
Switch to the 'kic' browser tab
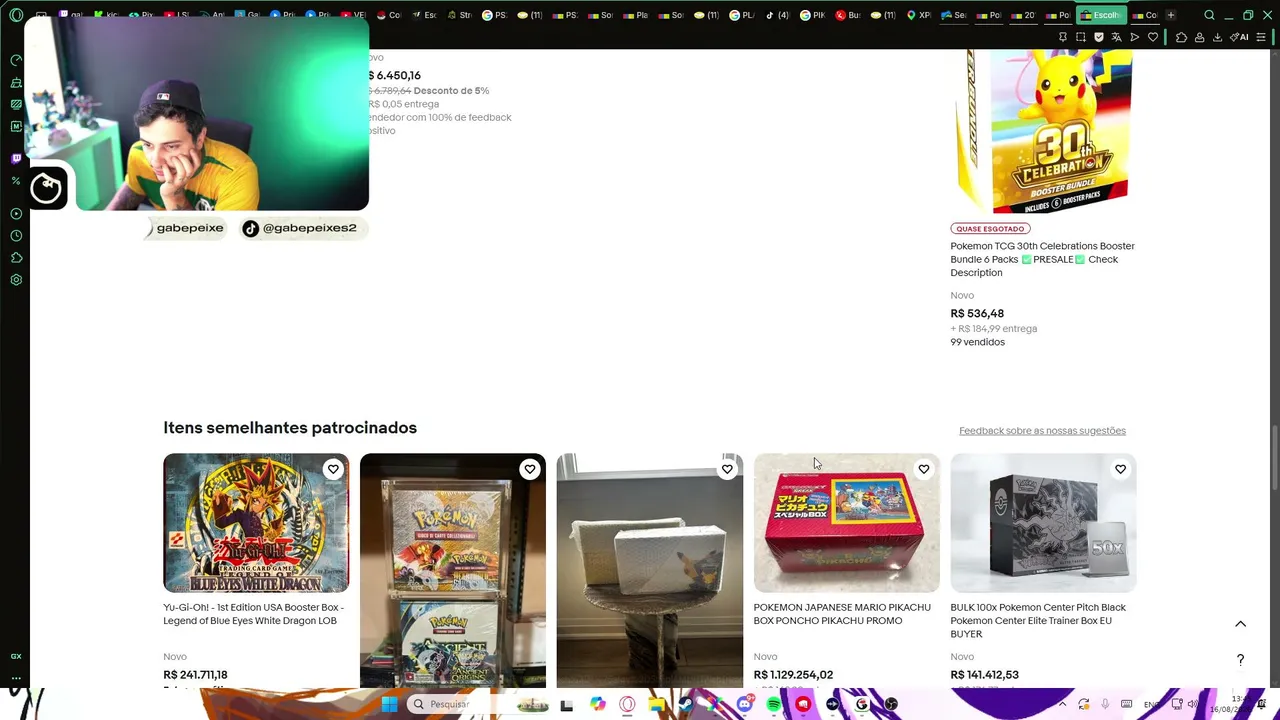(106, 15)
